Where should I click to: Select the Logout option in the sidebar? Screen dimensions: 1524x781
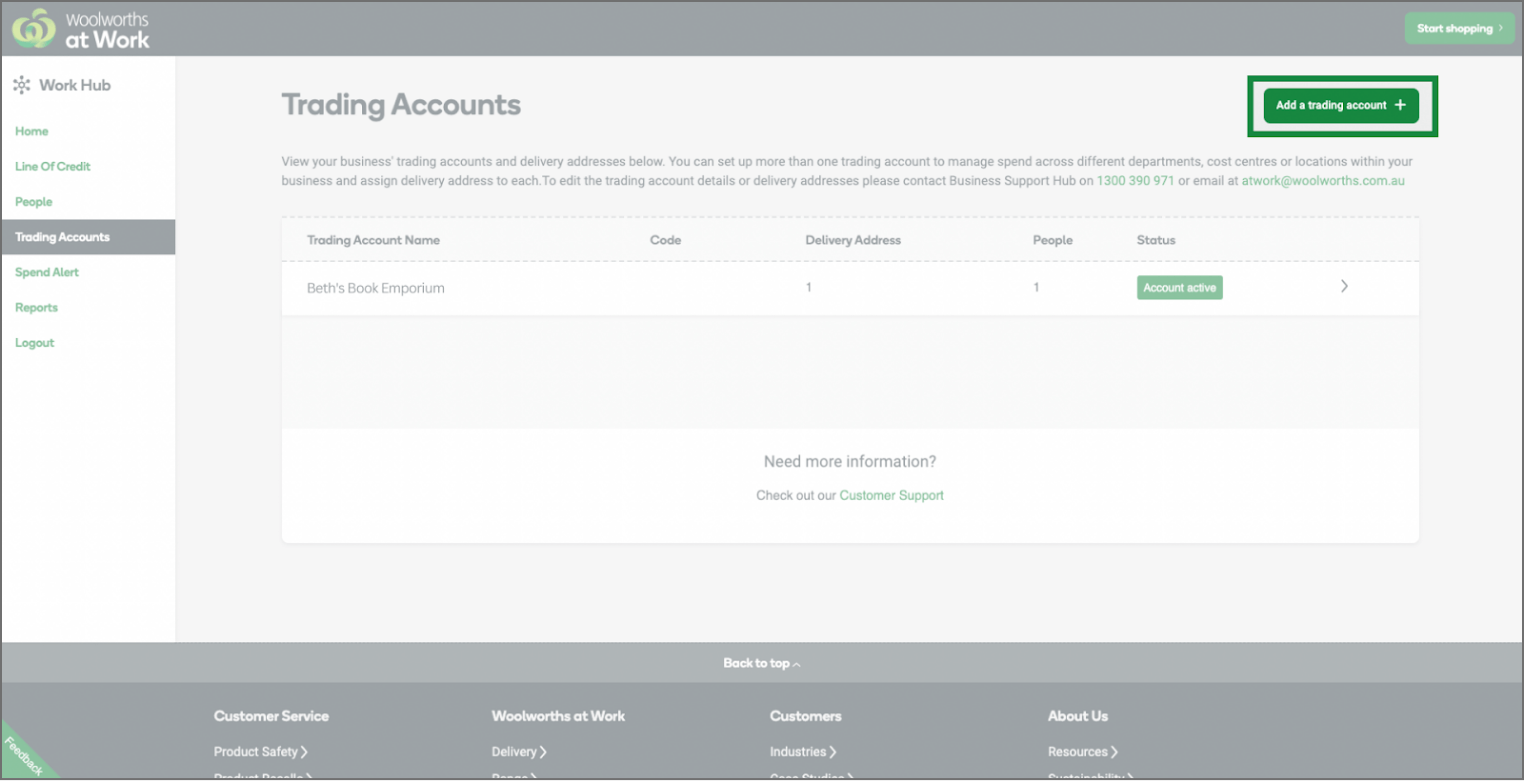[34, 342]
